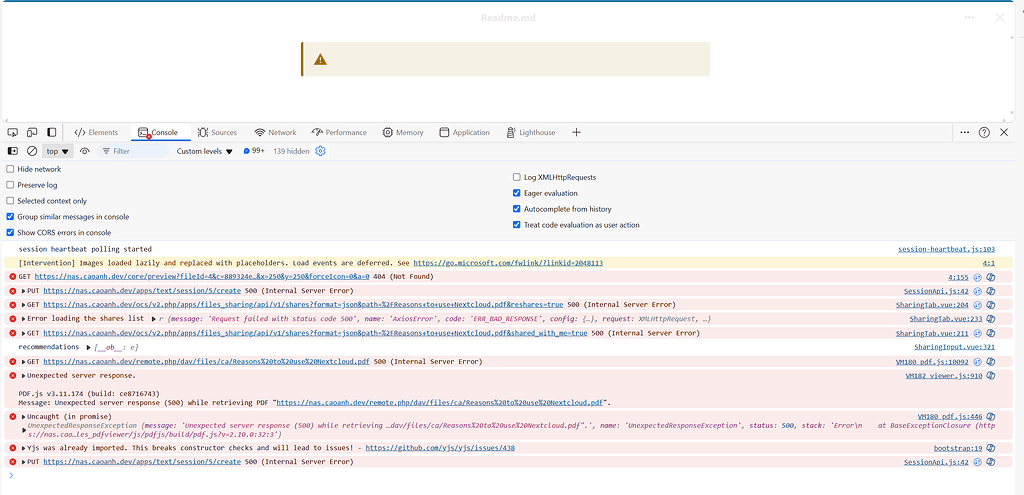Check Selected context only option
The width and height of the screenshot is (1024, 495).
point(10,201)
